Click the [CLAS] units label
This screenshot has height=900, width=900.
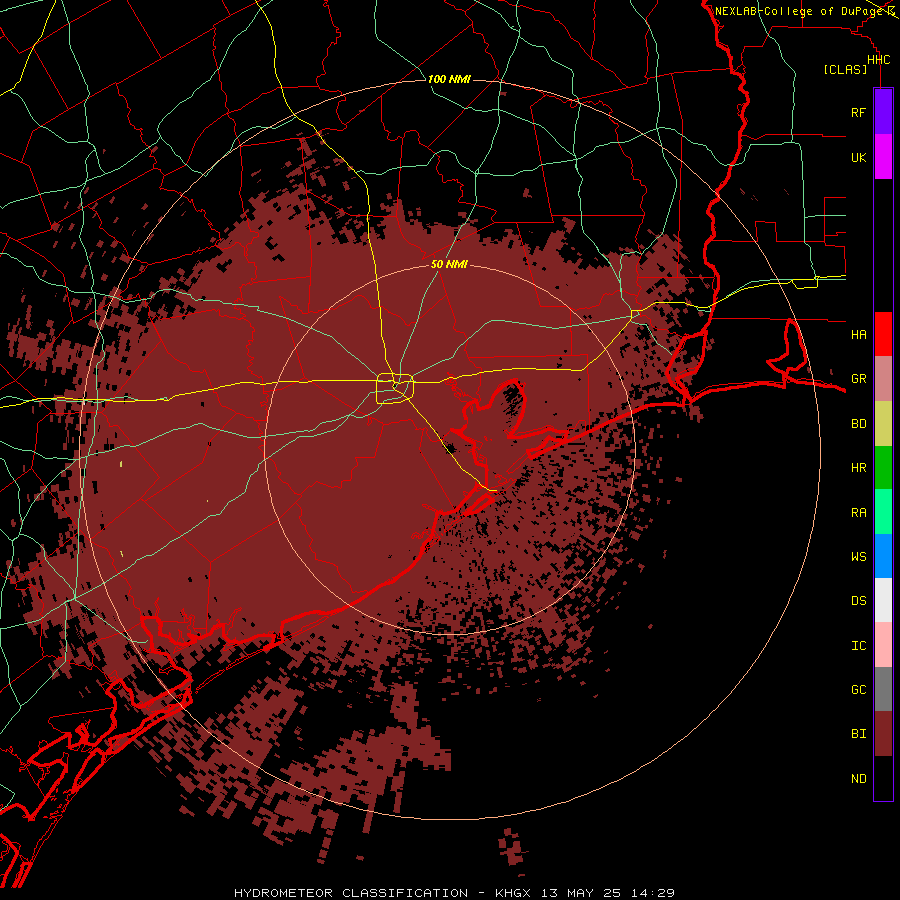pyautogui.click(x=845, y=69)
